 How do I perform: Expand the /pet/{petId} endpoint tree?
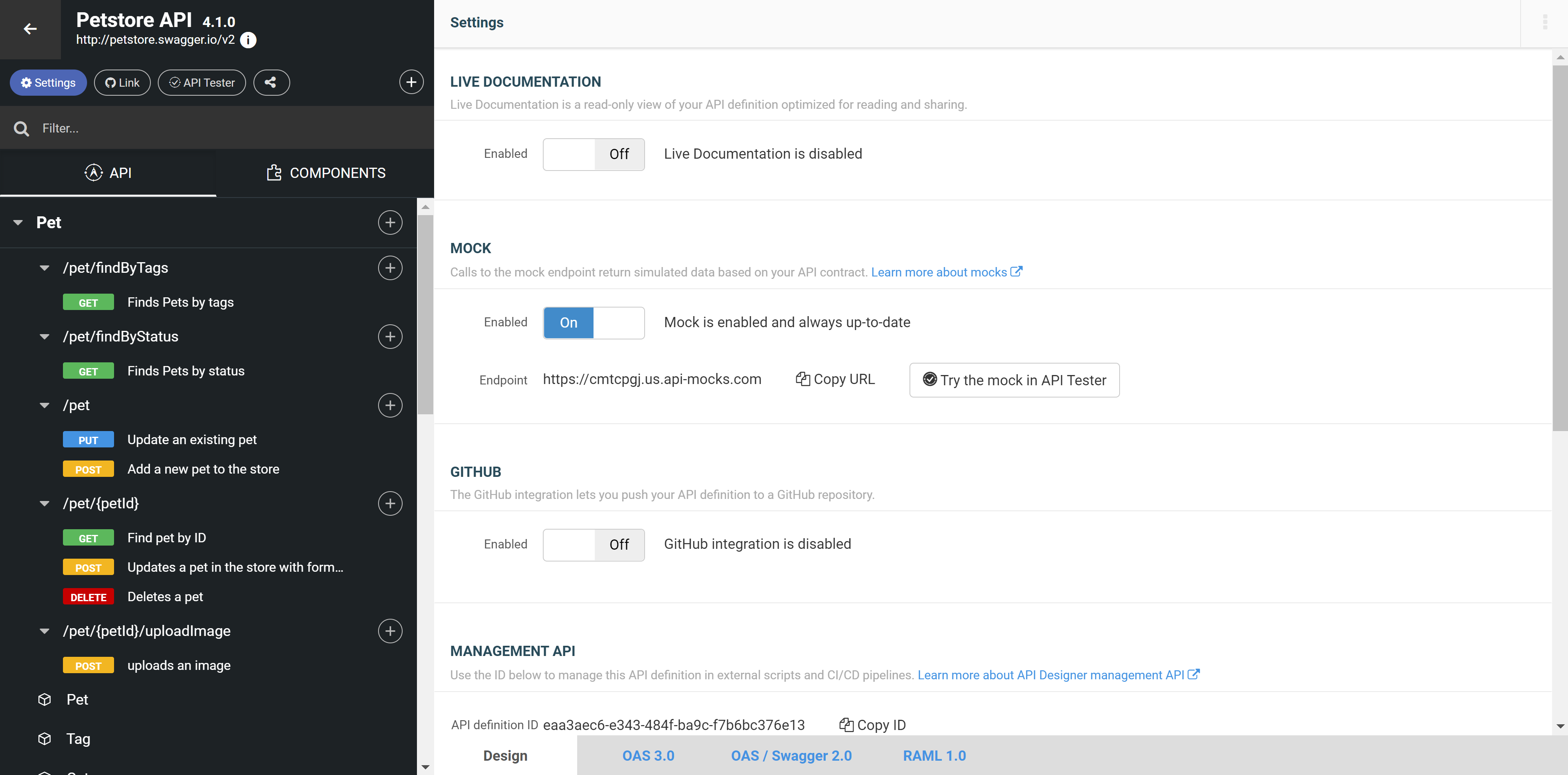point(44,502)
